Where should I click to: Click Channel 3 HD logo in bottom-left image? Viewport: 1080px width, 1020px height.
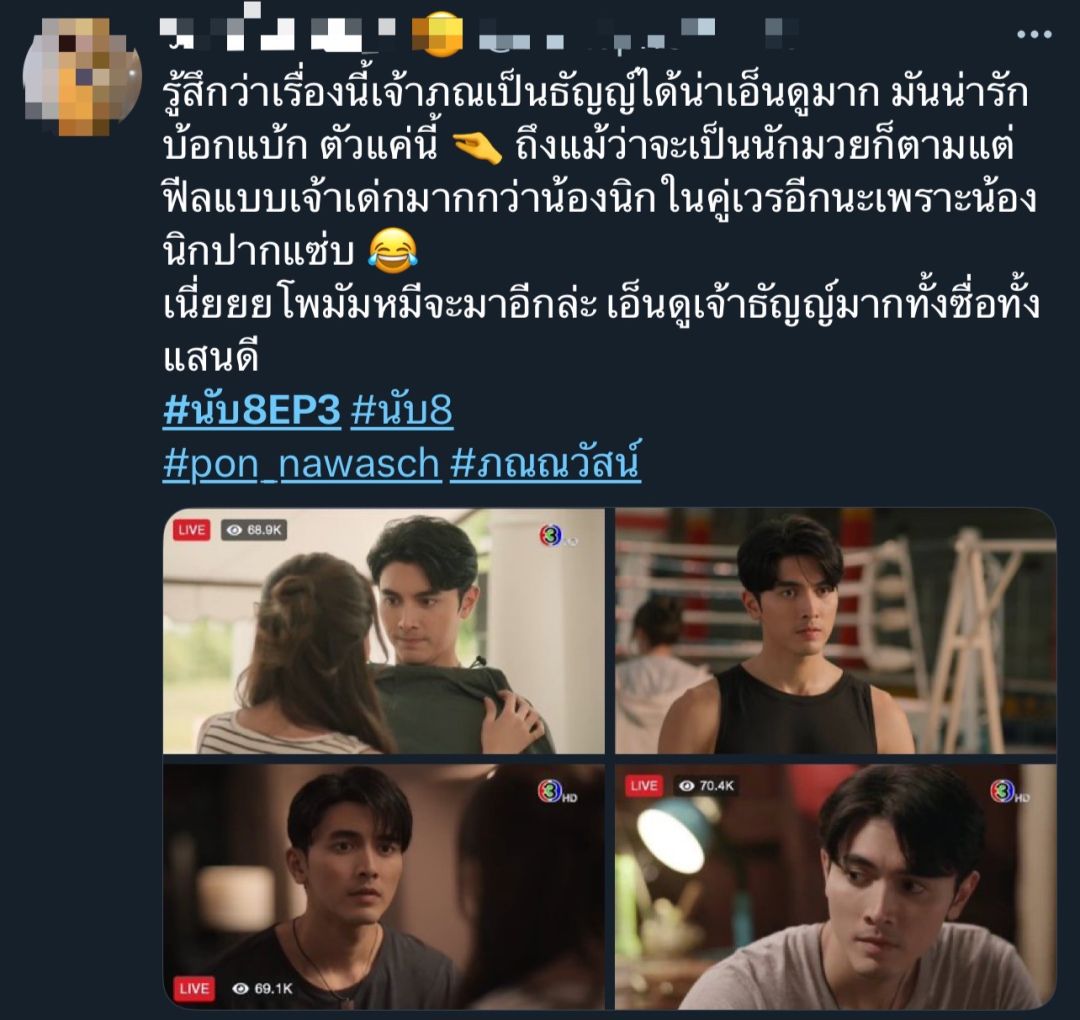(555, 792)
